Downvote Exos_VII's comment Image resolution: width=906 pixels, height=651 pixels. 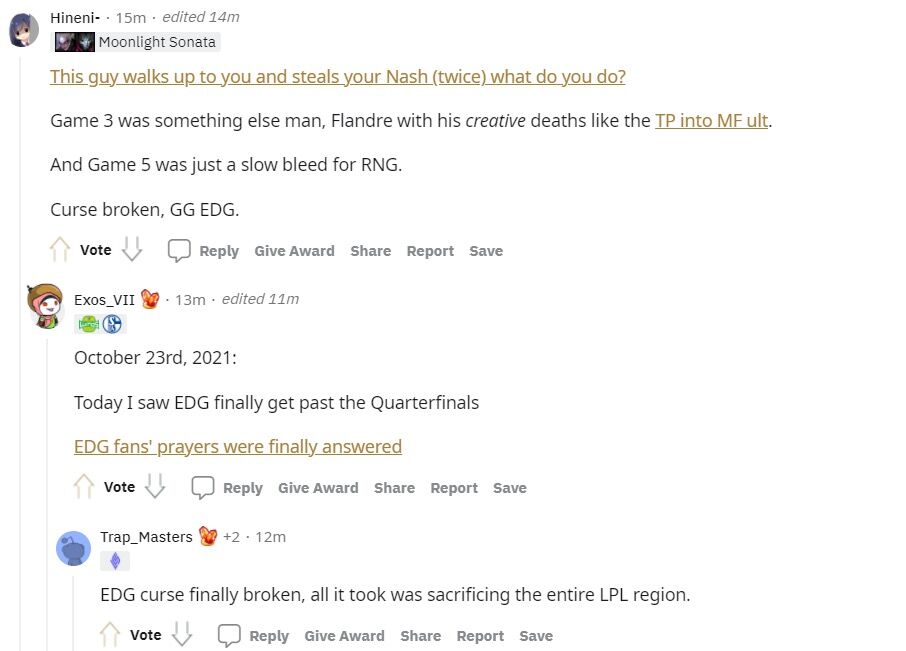[155, 486]
